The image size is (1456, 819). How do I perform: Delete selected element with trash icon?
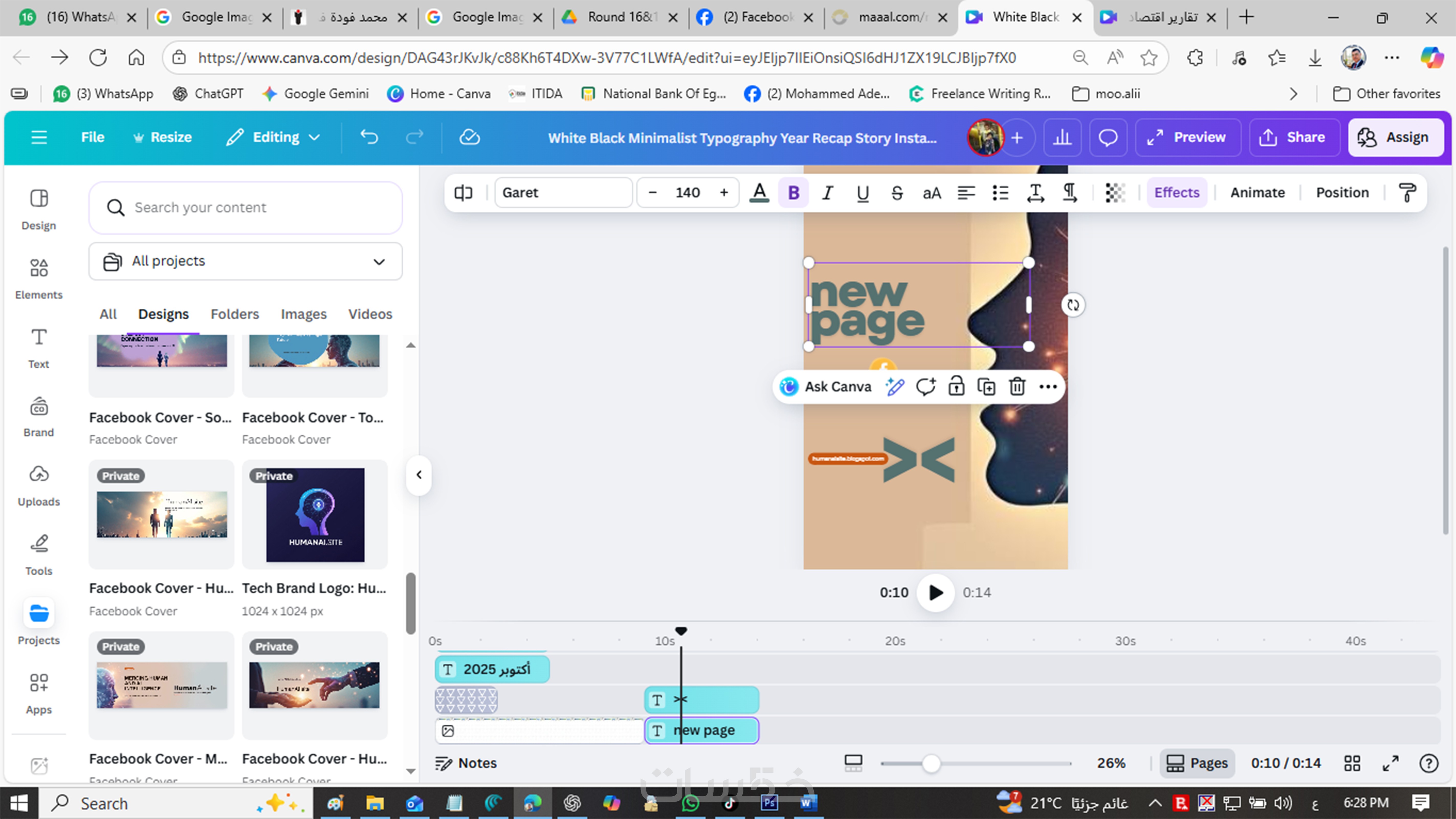pyautogui.click(x=1017, y=387)
